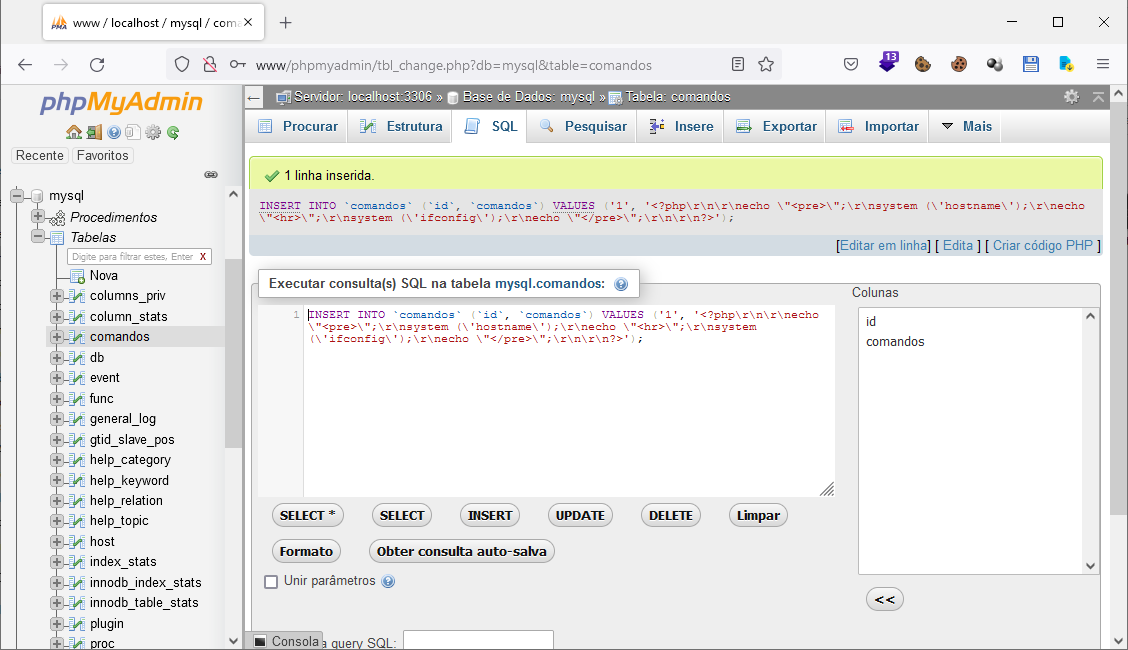Open phpMyAdmin documentation blue question icon

[x=114, y=132]
